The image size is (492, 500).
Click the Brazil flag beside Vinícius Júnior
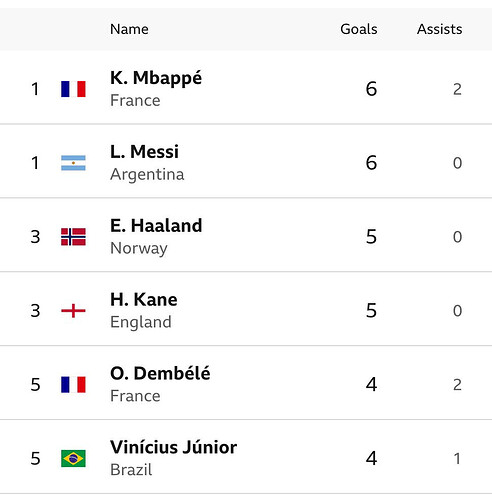pos(73,458)
